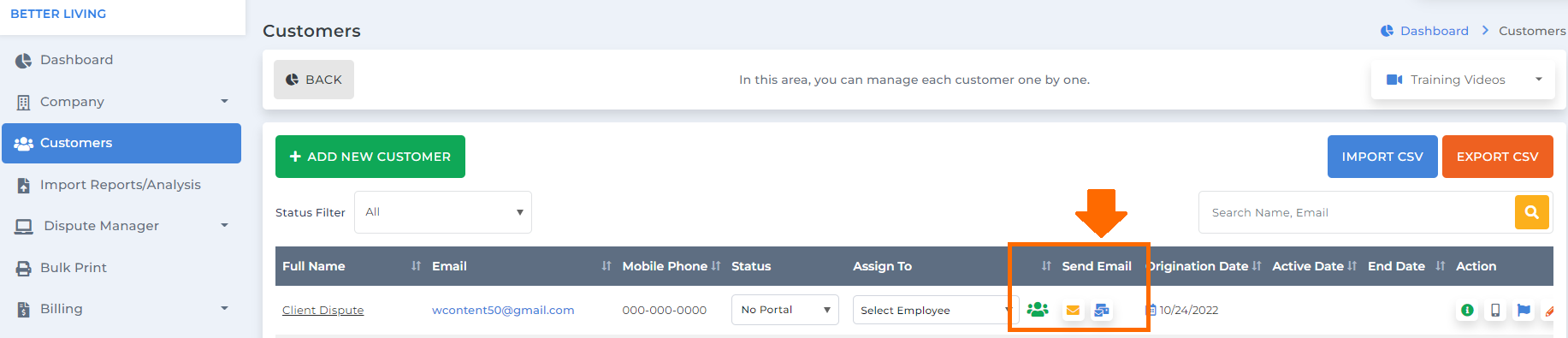Click the orange pencil edit icon
Screen dimensions: 1568x338
click(1549, 311)
